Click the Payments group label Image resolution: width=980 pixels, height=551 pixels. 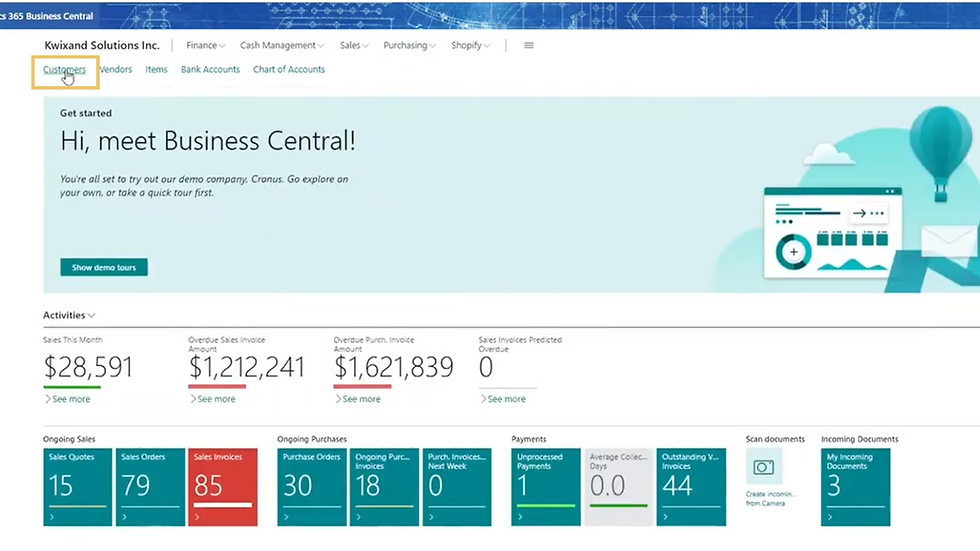pos(529,439)
